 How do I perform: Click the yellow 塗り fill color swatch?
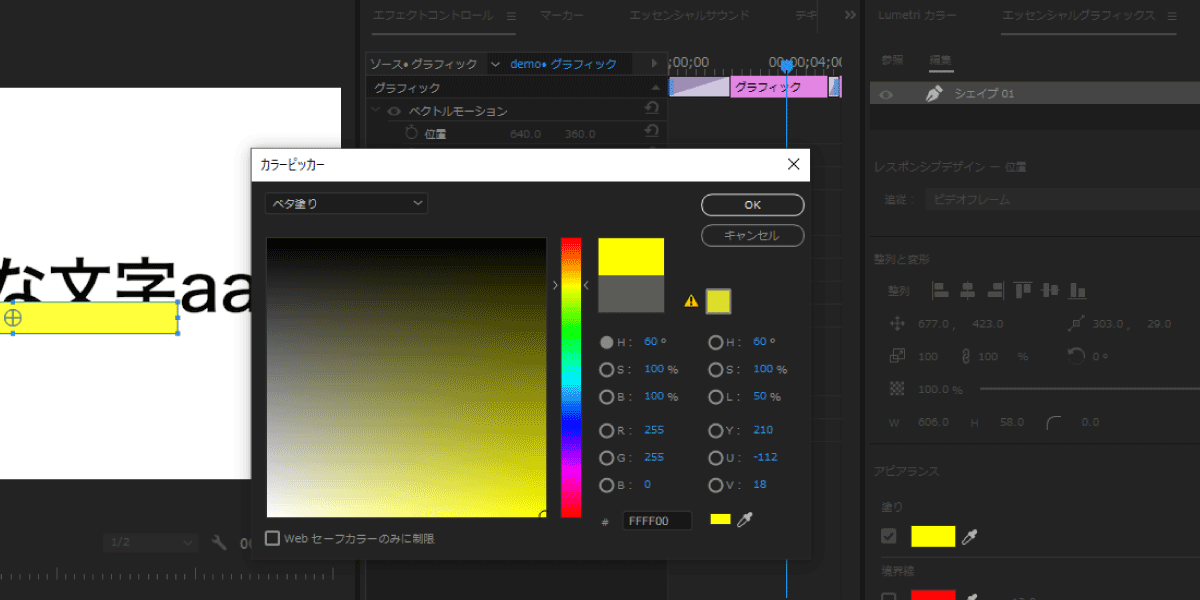click(933, 536)
